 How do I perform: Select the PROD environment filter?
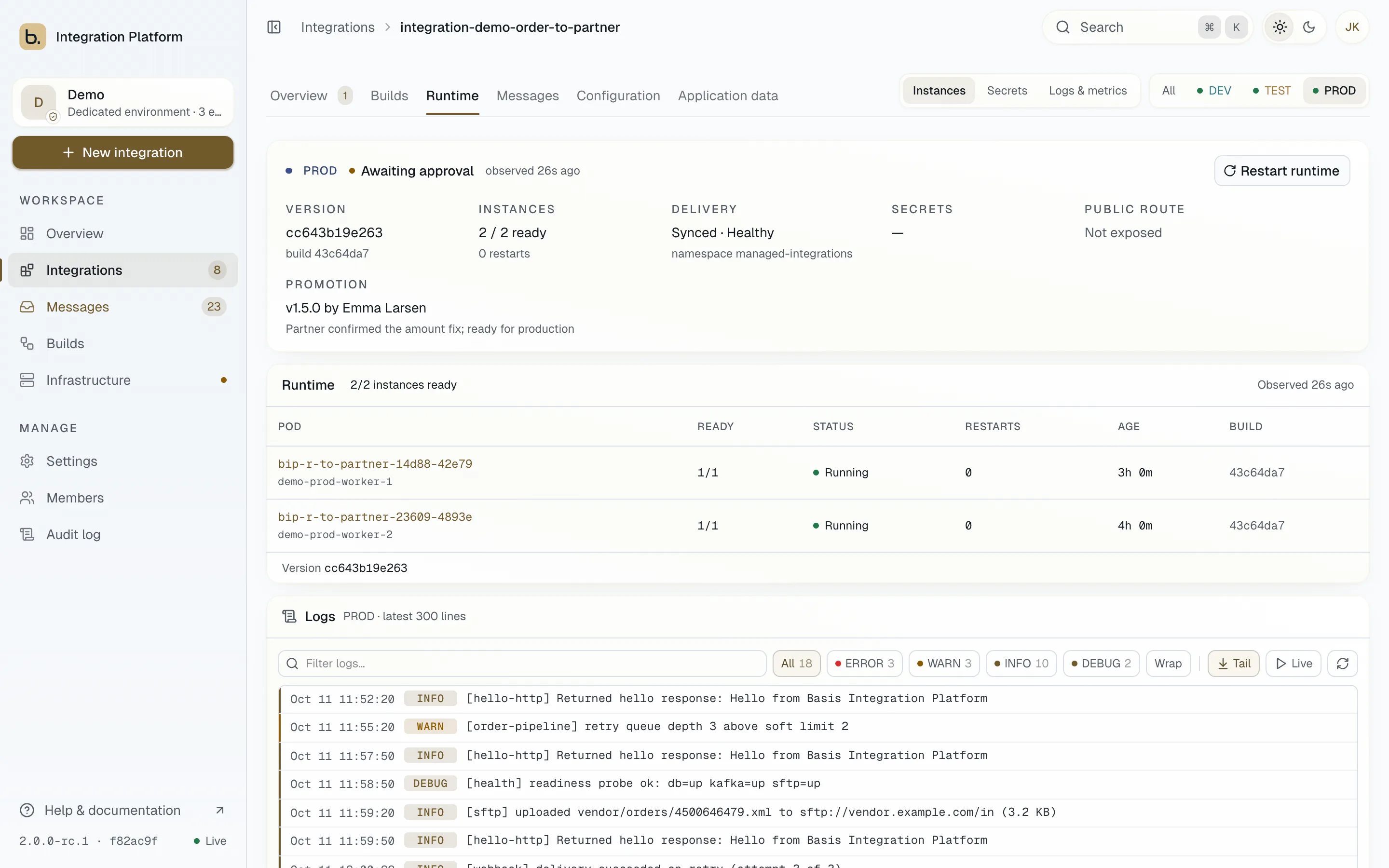tap(1334, 91)
